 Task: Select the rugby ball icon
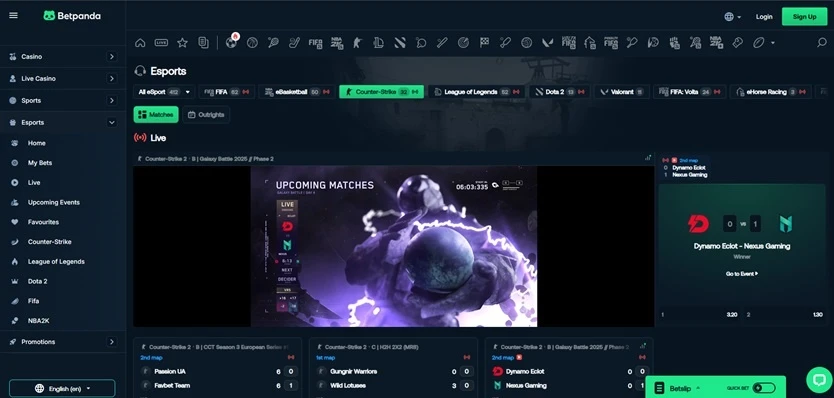click(758, 43)
